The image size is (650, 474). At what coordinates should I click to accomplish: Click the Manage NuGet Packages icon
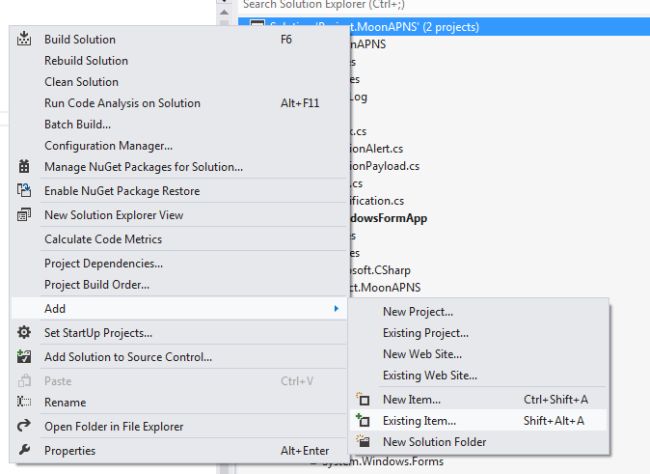tap(24, 167)
